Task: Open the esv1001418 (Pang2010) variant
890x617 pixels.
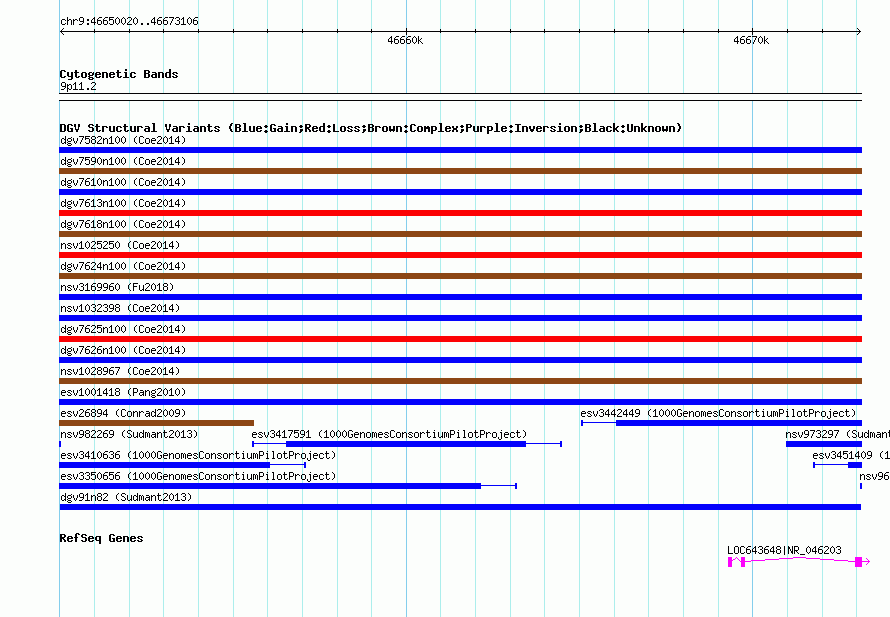Action: (123, 392)
